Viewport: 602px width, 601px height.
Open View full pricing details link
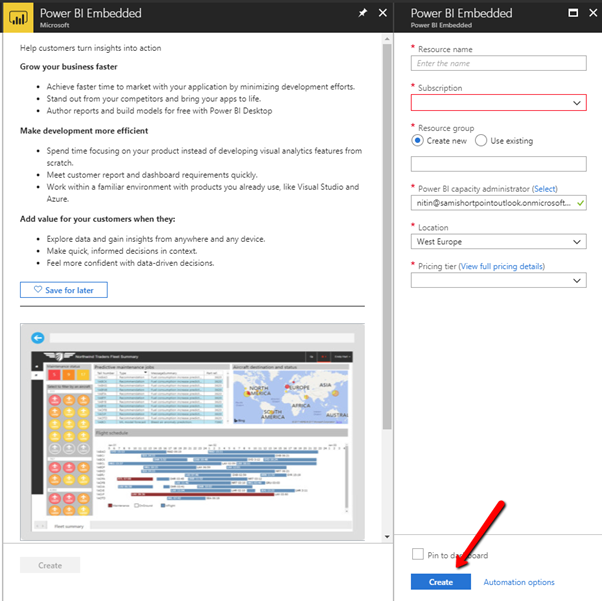click(x=502, y=266)
